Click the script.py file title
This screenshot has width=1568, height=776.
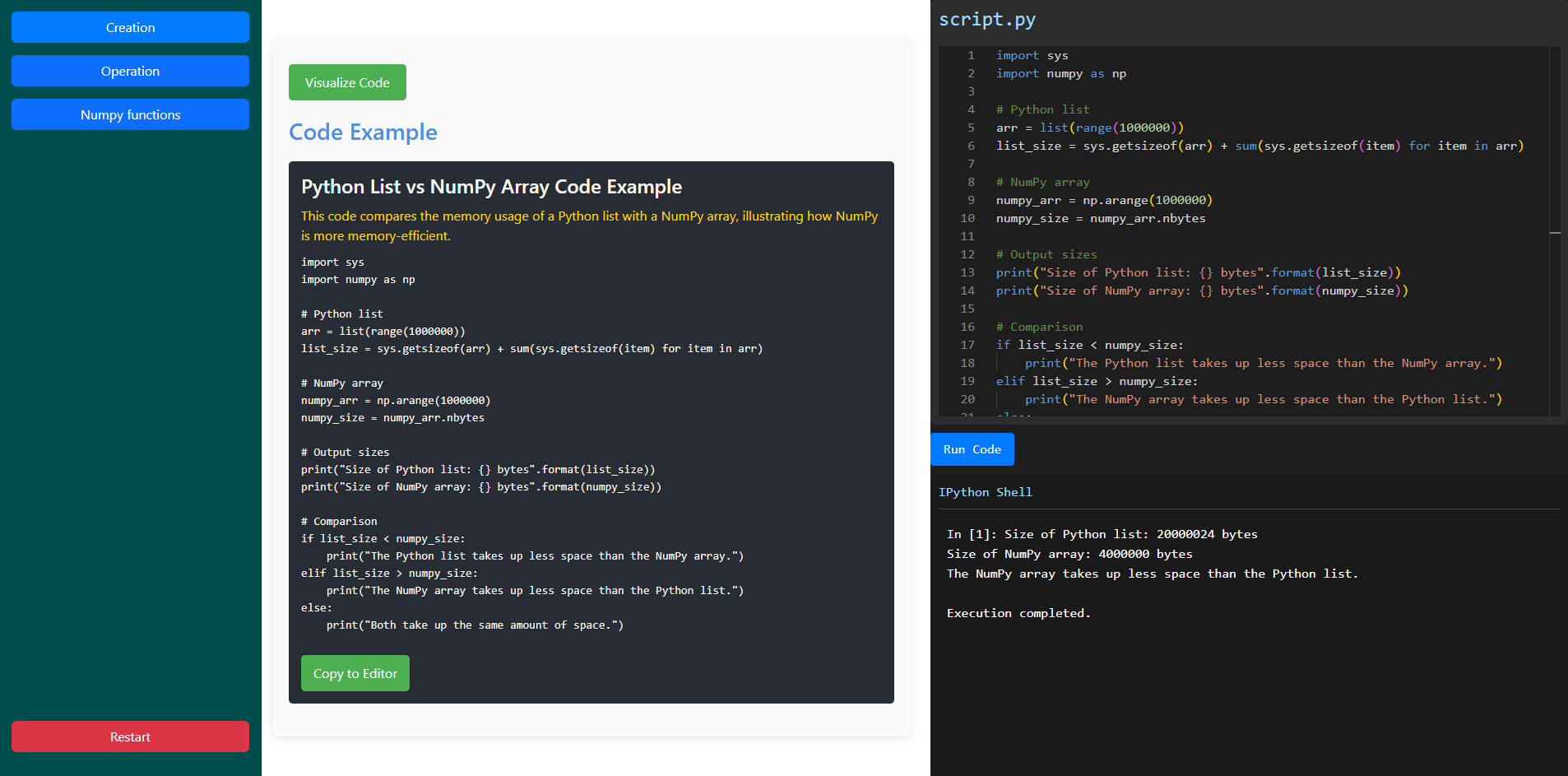tap(987, 20)
